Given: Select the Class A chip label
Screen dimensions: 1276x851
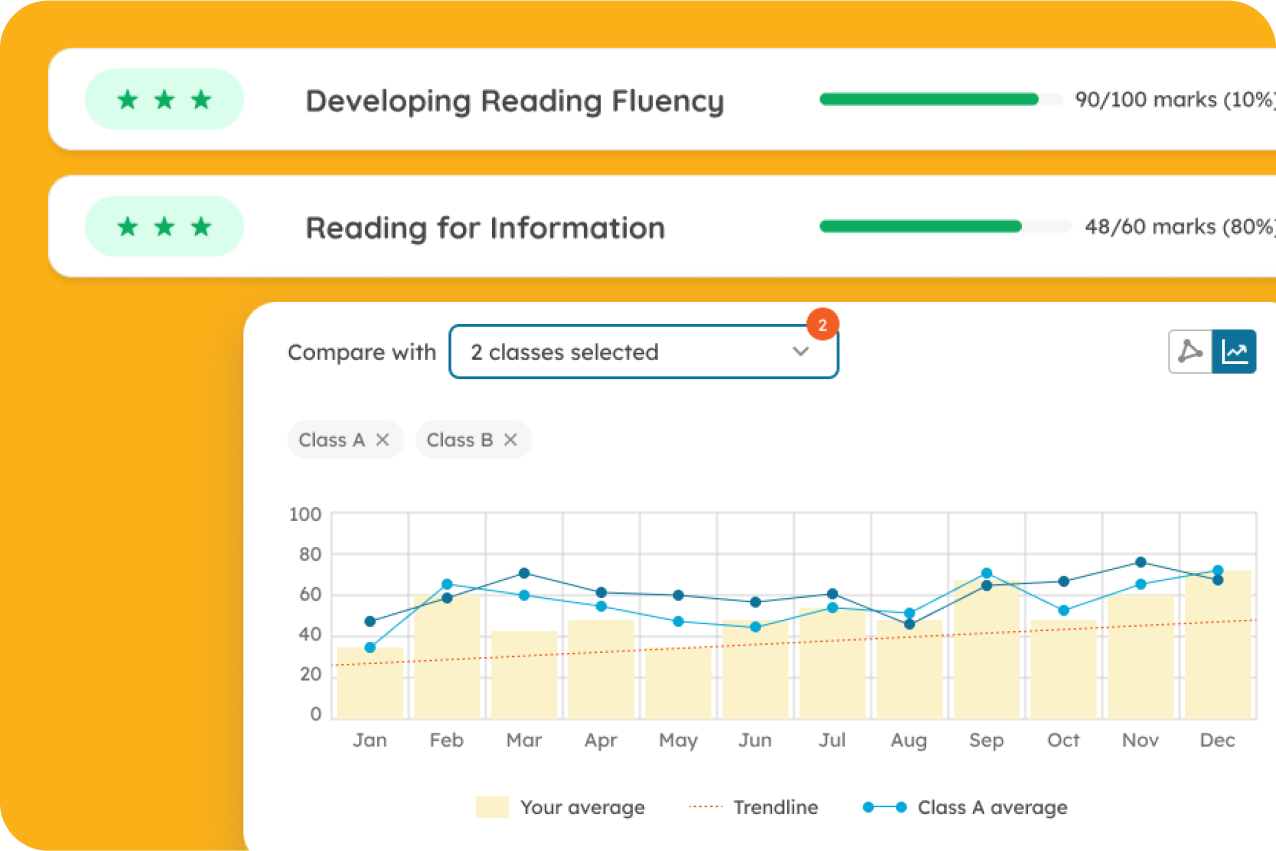Looking at the screenshot, I should [331, 440].
